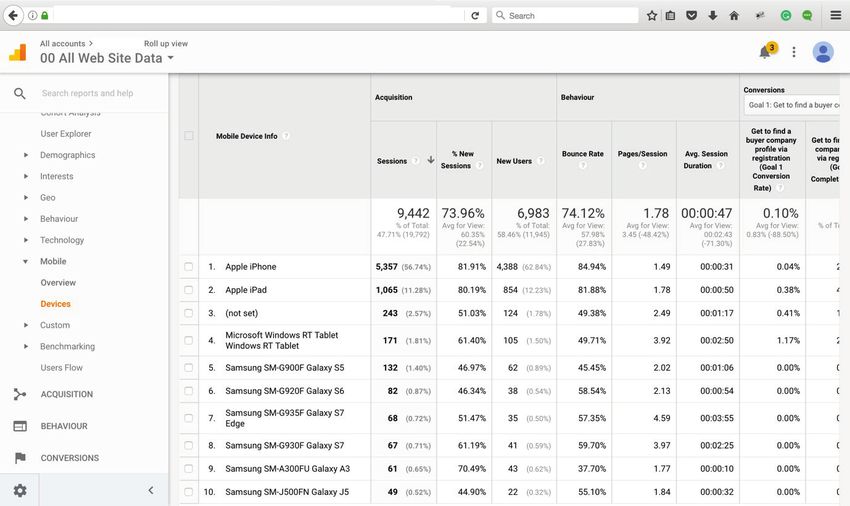Expand the Technology menu arrow
850x506 pixels.
click(25, 240)
